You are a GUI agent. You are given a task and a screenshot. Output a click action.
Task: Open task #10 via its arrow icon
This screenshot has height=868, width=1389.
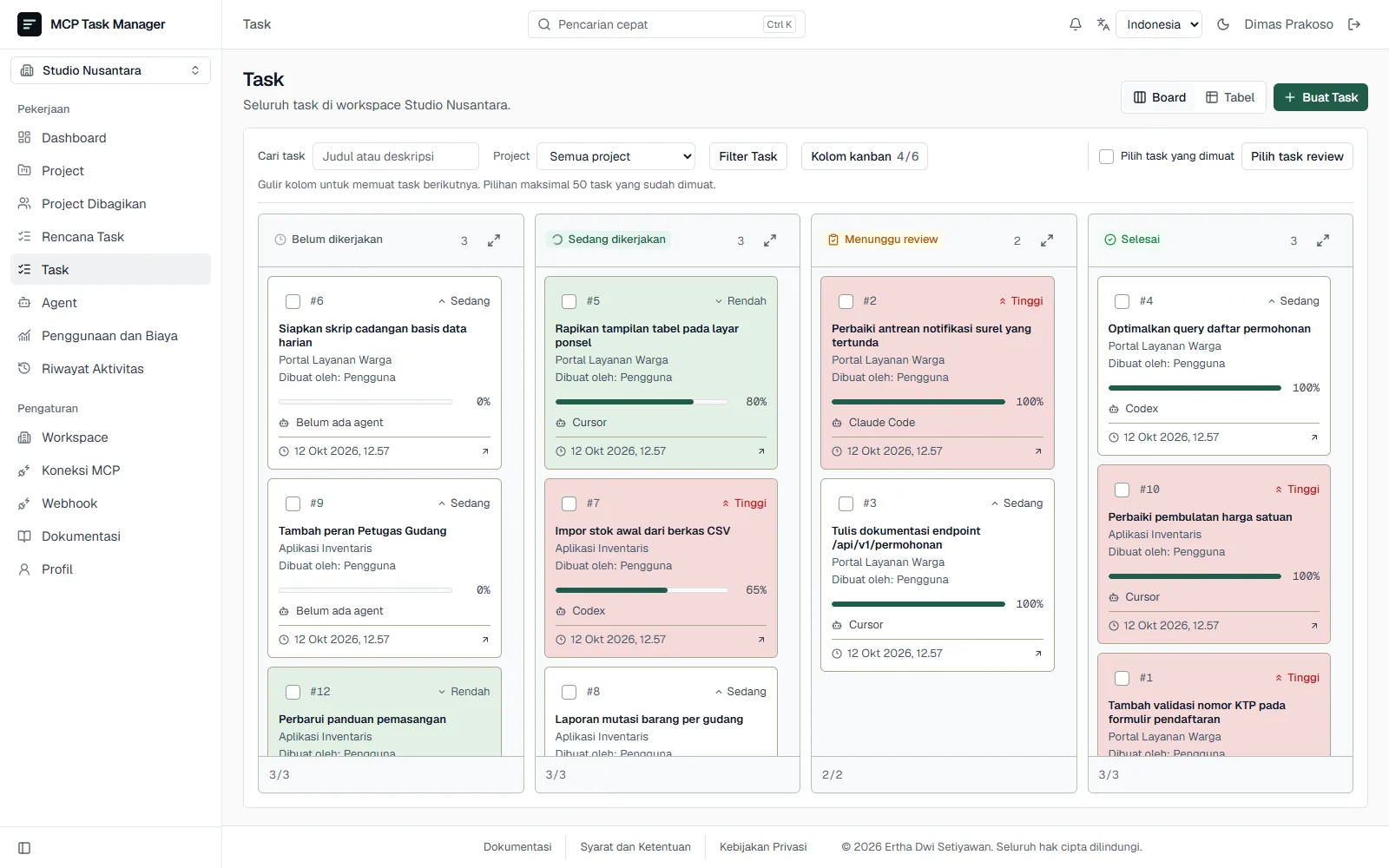(1314, 626)
